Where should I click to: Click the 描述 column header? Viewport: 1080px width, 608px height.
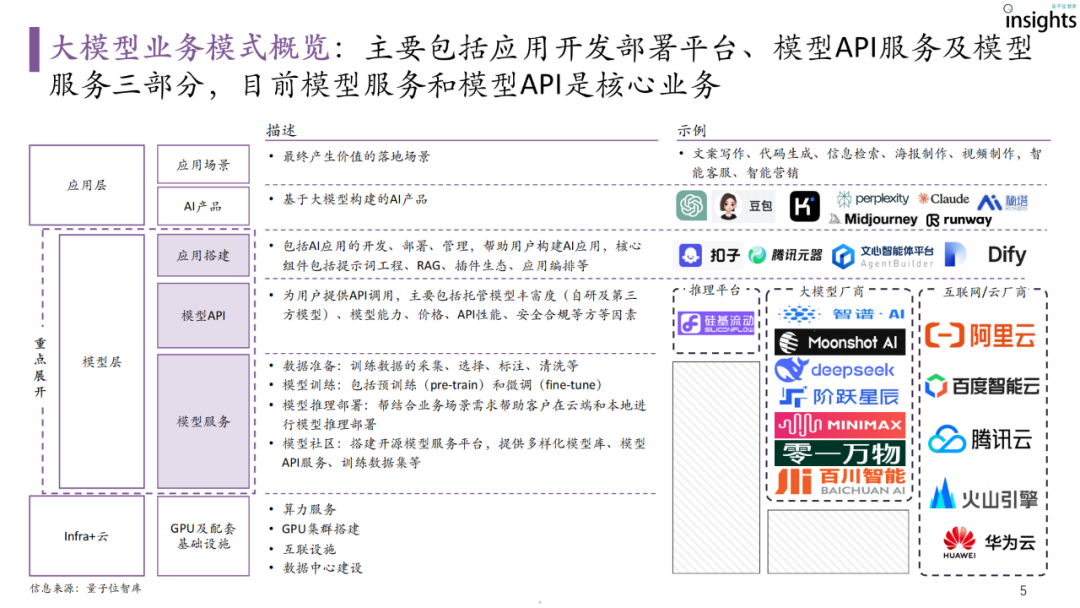coord(281,130)
